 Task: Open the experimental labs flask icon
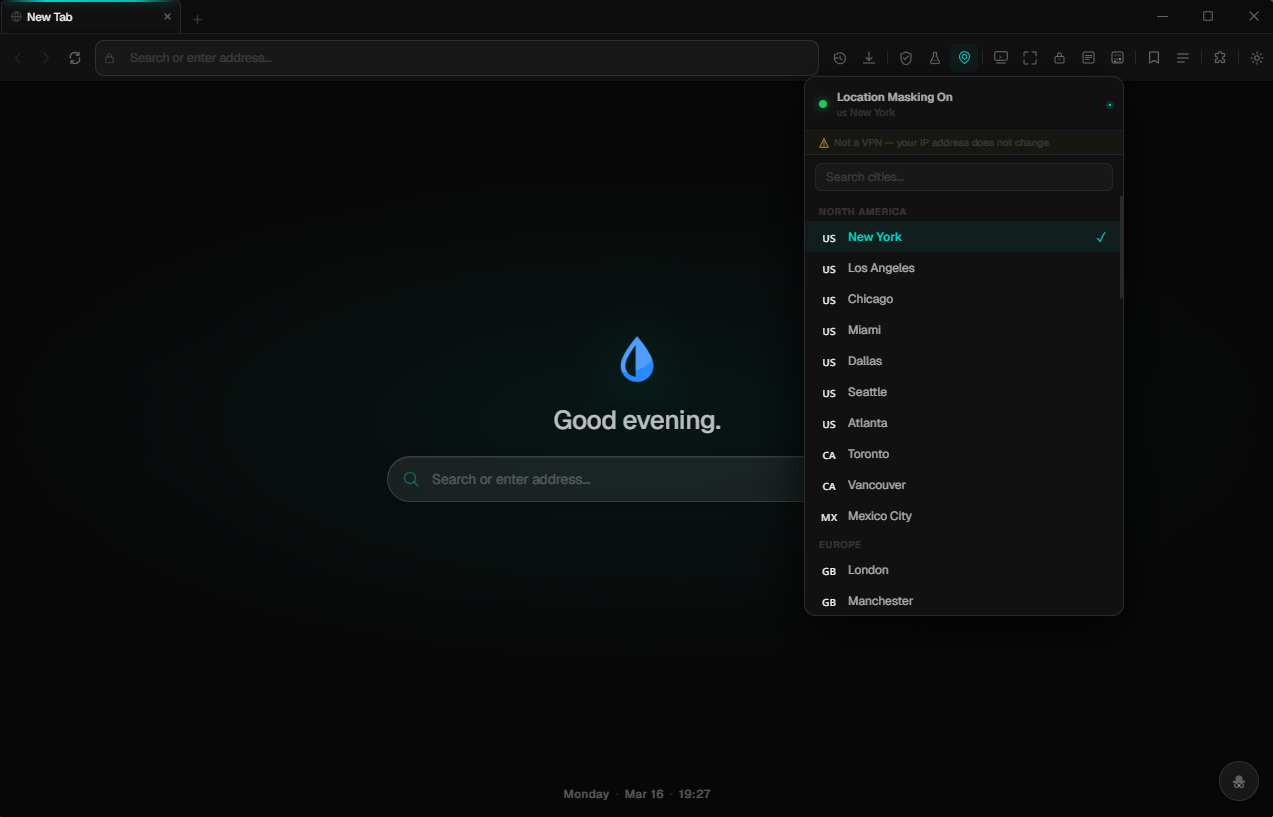coord(933,57)
